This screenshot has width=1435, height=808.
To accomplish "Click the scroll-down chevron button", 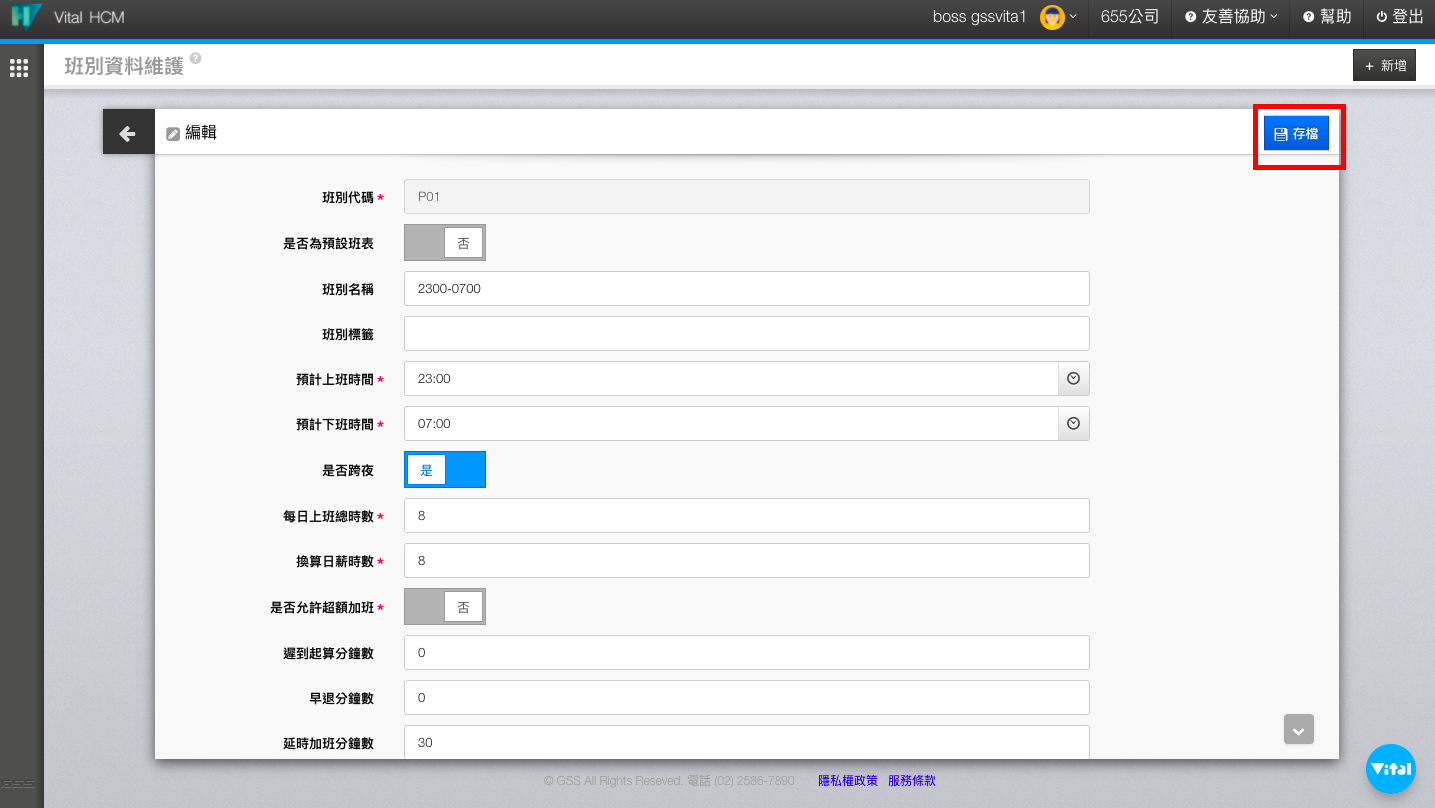I will (1298, 730).
